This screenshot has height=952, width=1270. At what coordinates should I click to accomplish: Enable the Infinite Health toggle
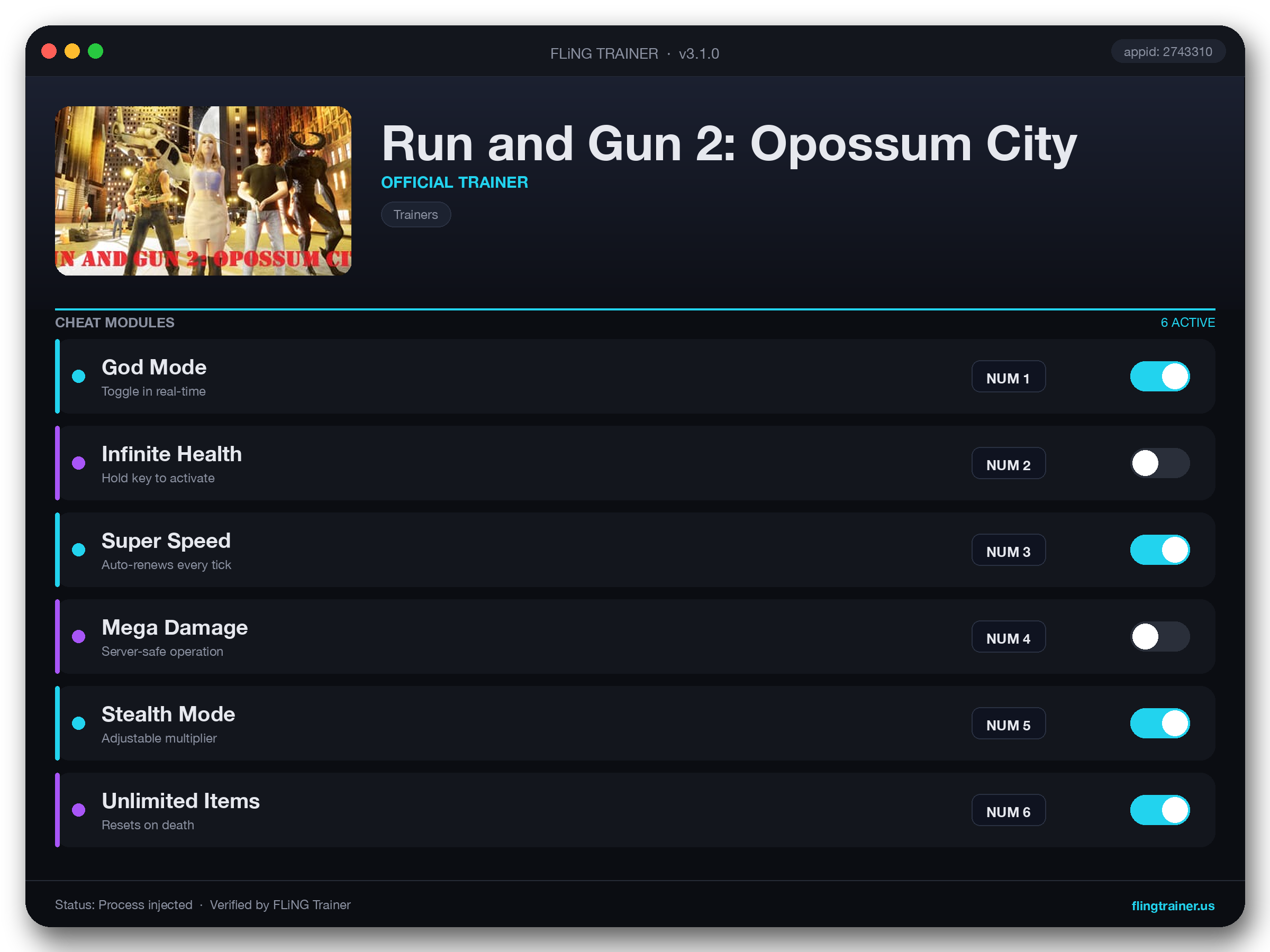click(1159, 463)
